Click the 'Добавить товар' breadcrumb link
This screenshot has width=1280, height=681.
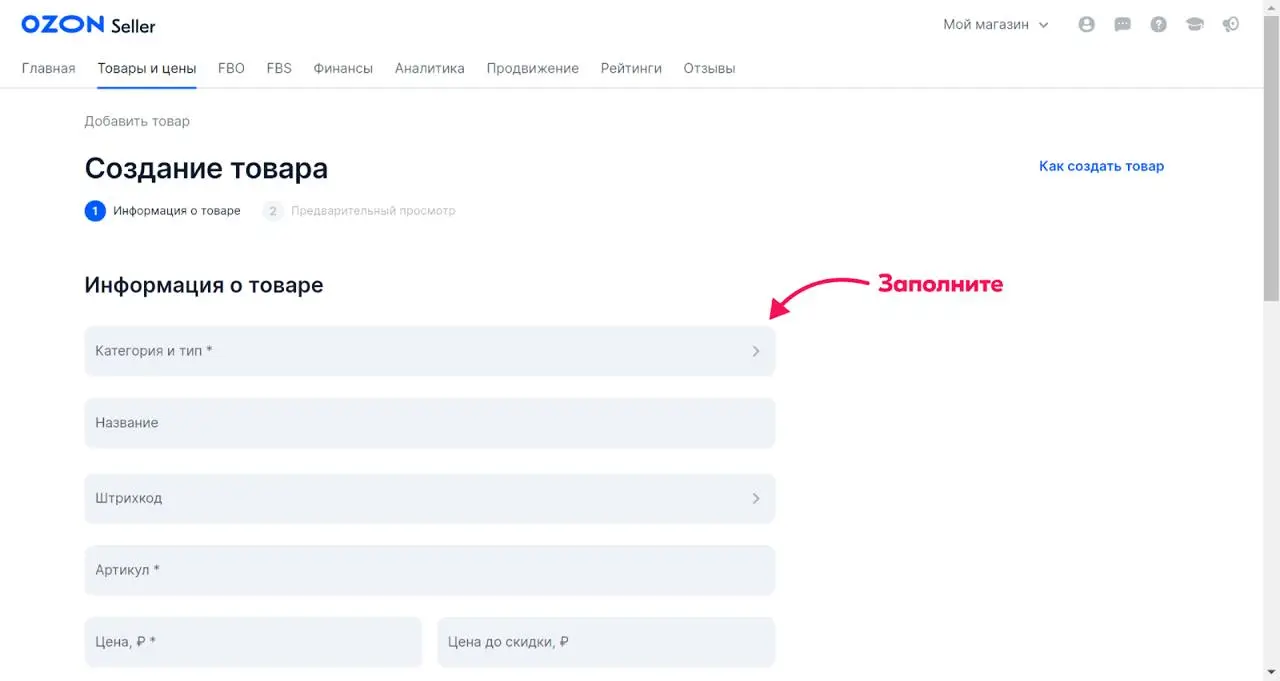point(137,121)
